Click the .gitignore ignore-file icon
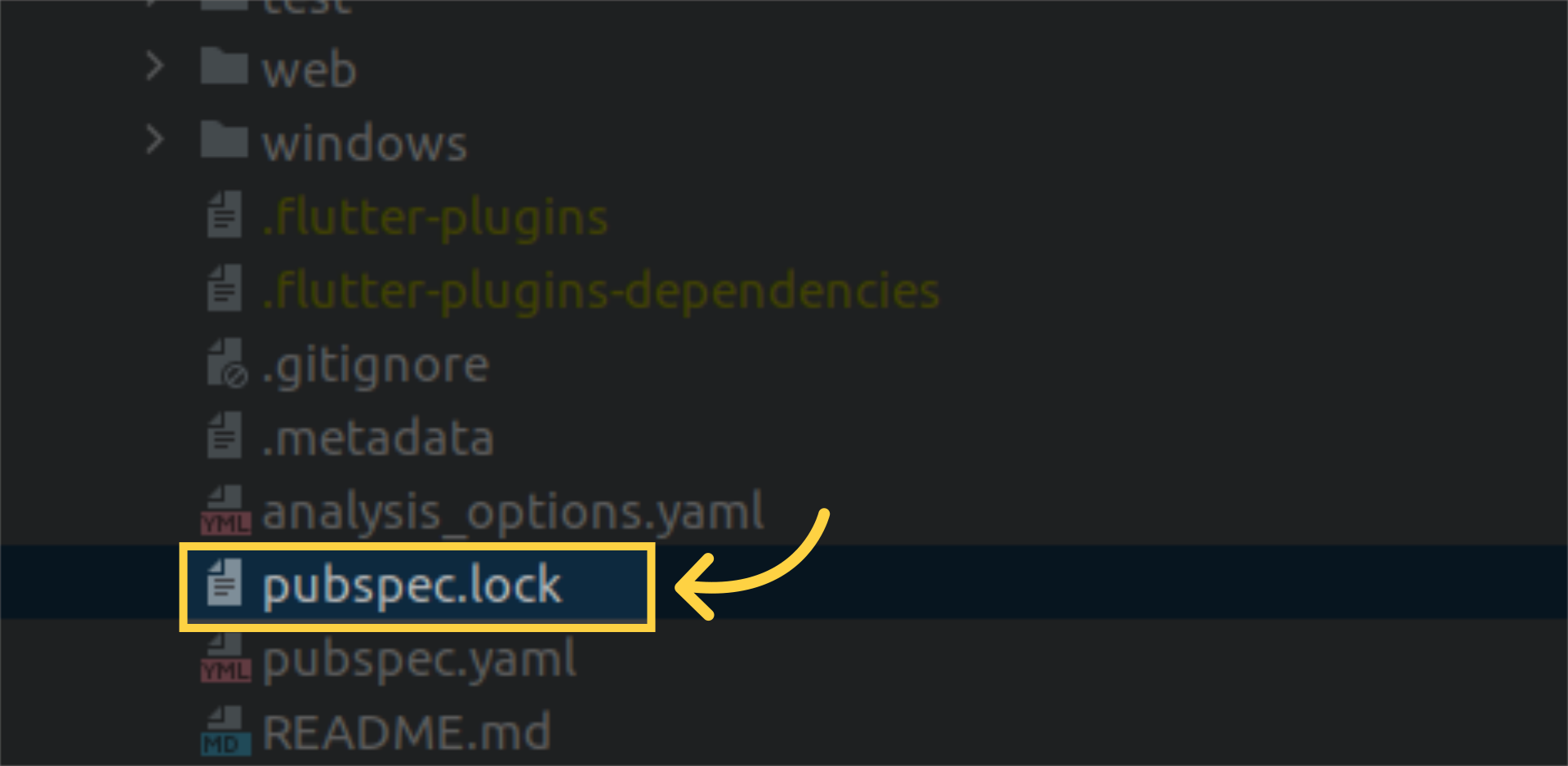 225,363
